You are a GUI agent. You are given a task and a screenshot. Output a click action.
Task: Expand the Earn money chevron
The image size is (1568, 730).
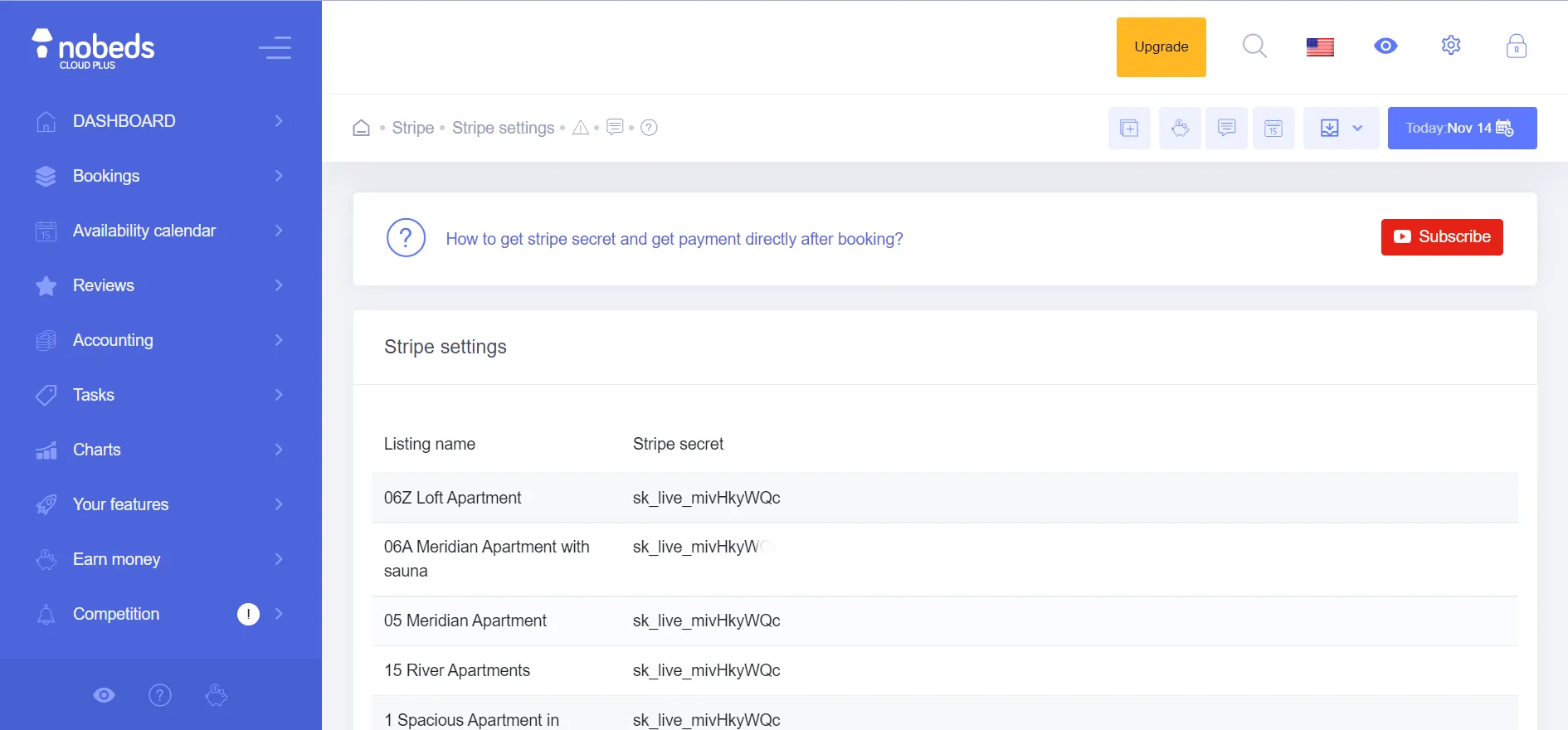point(279,559)
